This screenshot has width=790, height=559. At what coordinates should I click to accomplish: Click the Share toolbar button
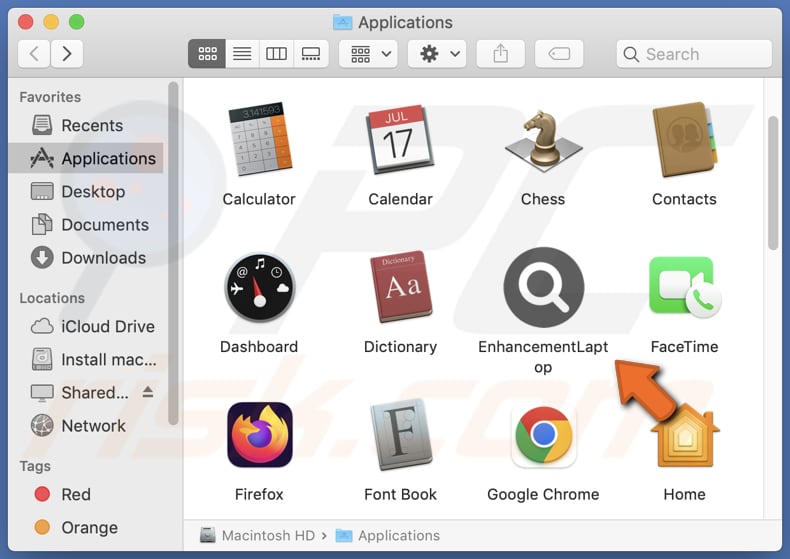click(500, 53)
